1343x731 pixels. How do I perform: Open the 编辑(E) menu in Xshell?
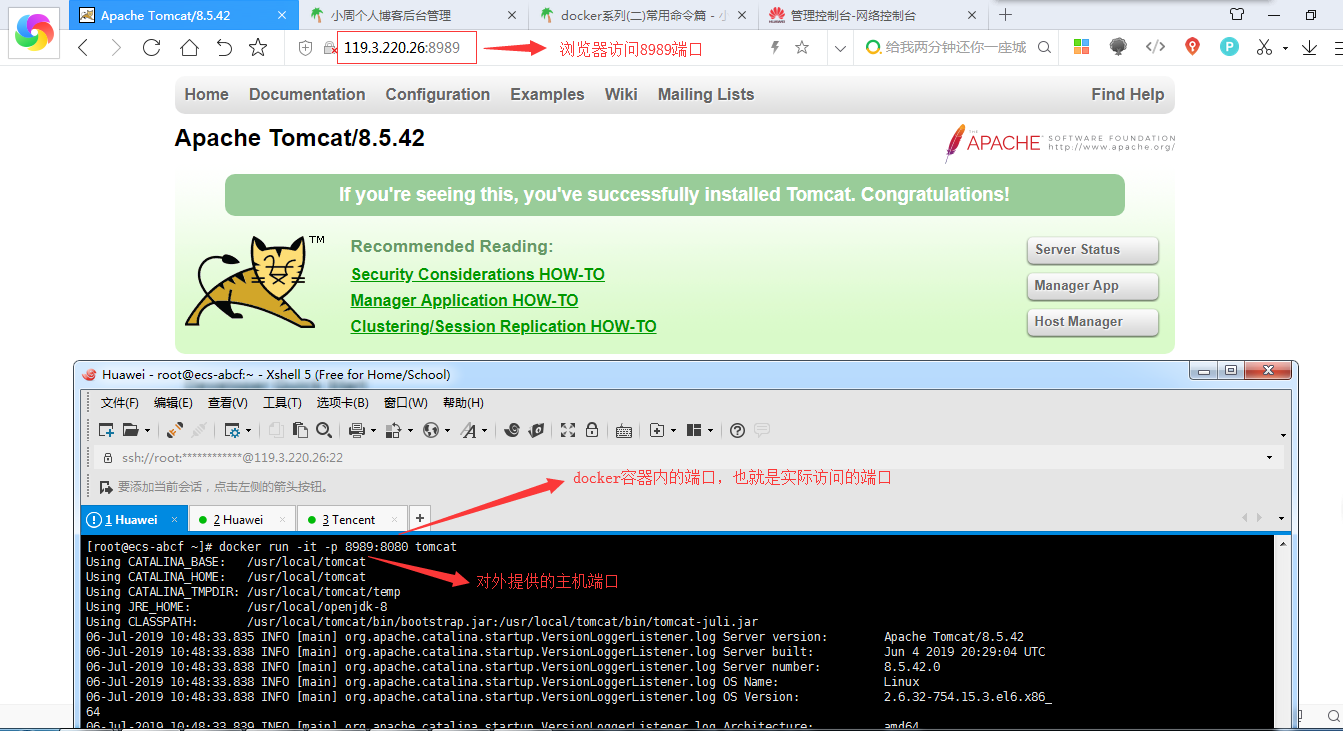tap(173, 403)
